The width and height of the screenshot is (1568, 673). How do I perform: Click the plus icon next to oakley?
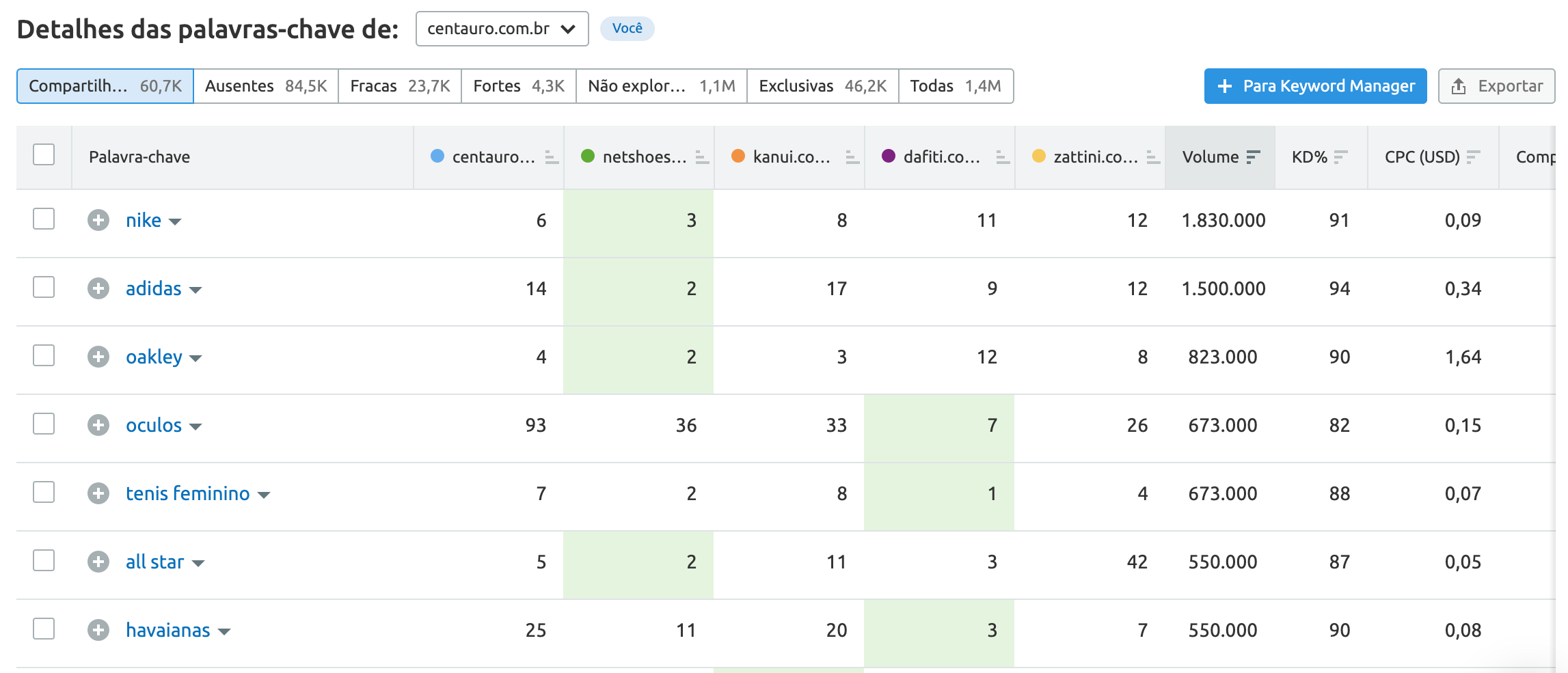pos(98,357)
